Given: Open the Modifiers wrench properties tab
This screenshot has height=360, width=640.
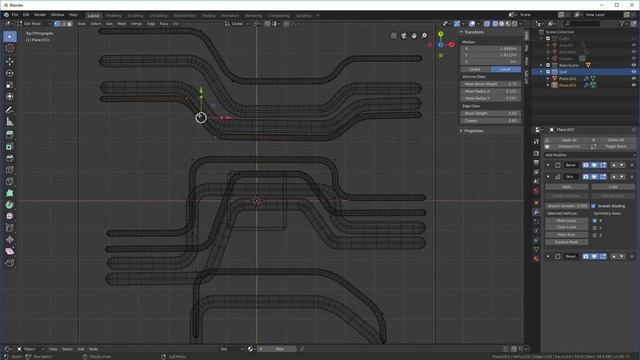Looking at the screenshot, I should click(x=536, y=212).
